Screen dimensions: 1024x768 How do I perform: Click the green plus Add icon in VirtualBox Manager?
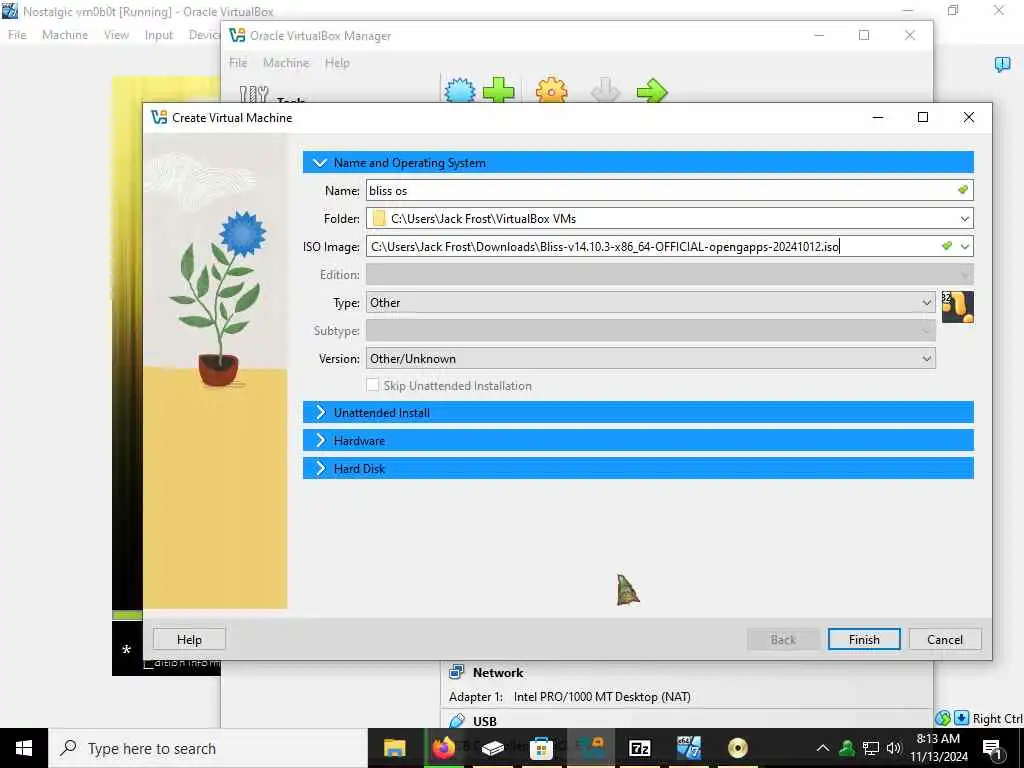pos(498,90)
